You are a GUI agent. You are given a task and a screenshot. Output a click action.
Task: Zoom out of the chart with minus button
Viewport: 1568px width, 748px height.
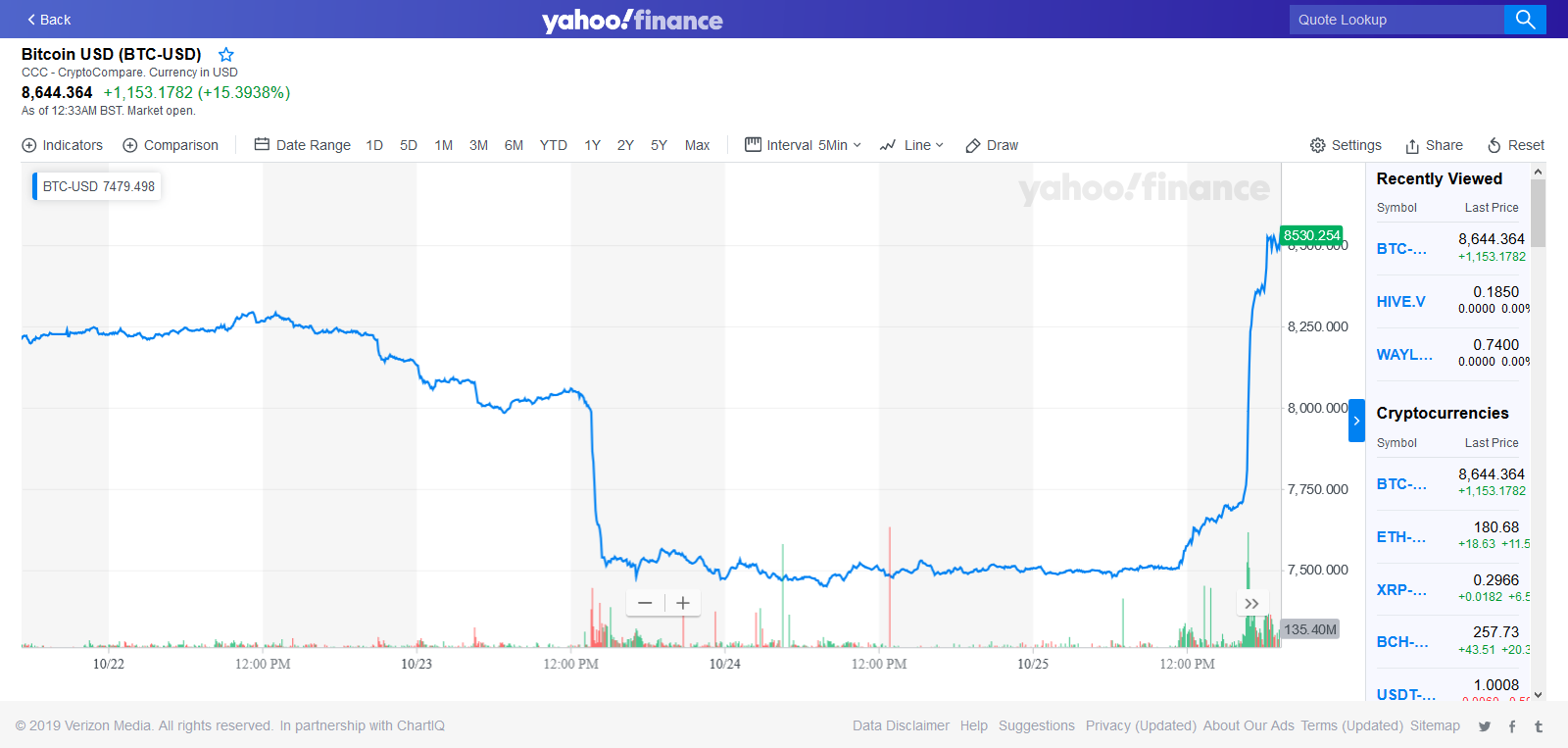click(645, 603)
